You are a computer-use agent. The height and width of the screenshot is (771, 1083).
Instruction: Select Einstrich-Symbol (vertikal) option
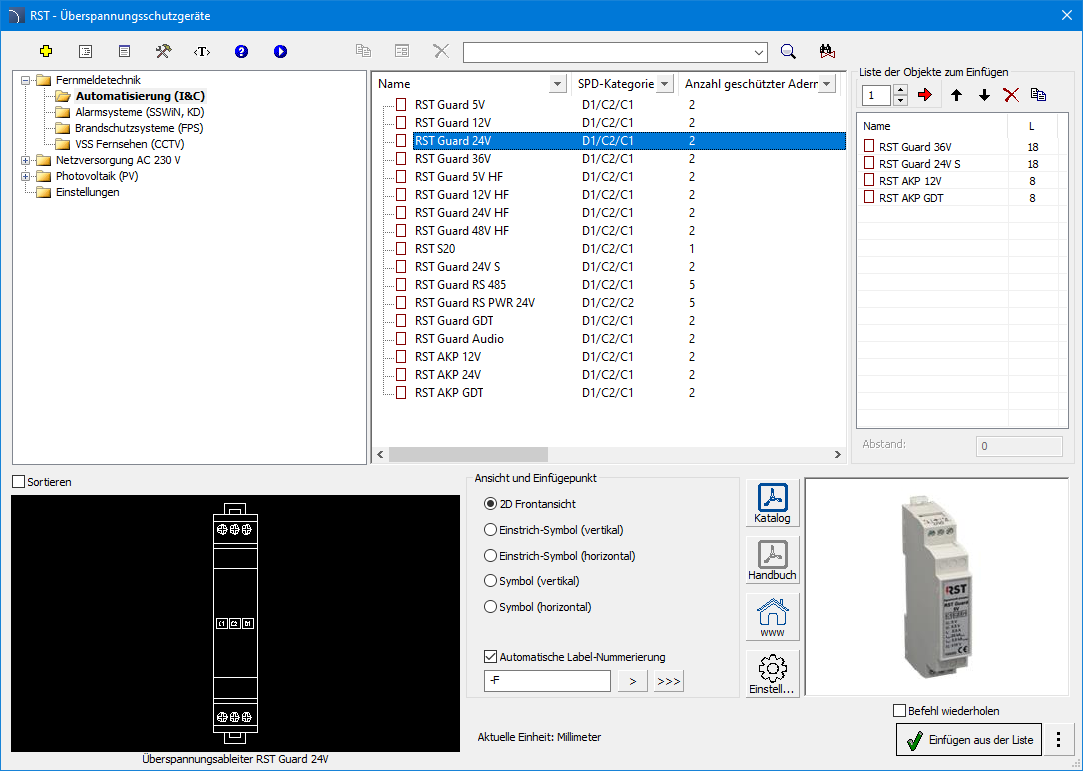(490, 530)
